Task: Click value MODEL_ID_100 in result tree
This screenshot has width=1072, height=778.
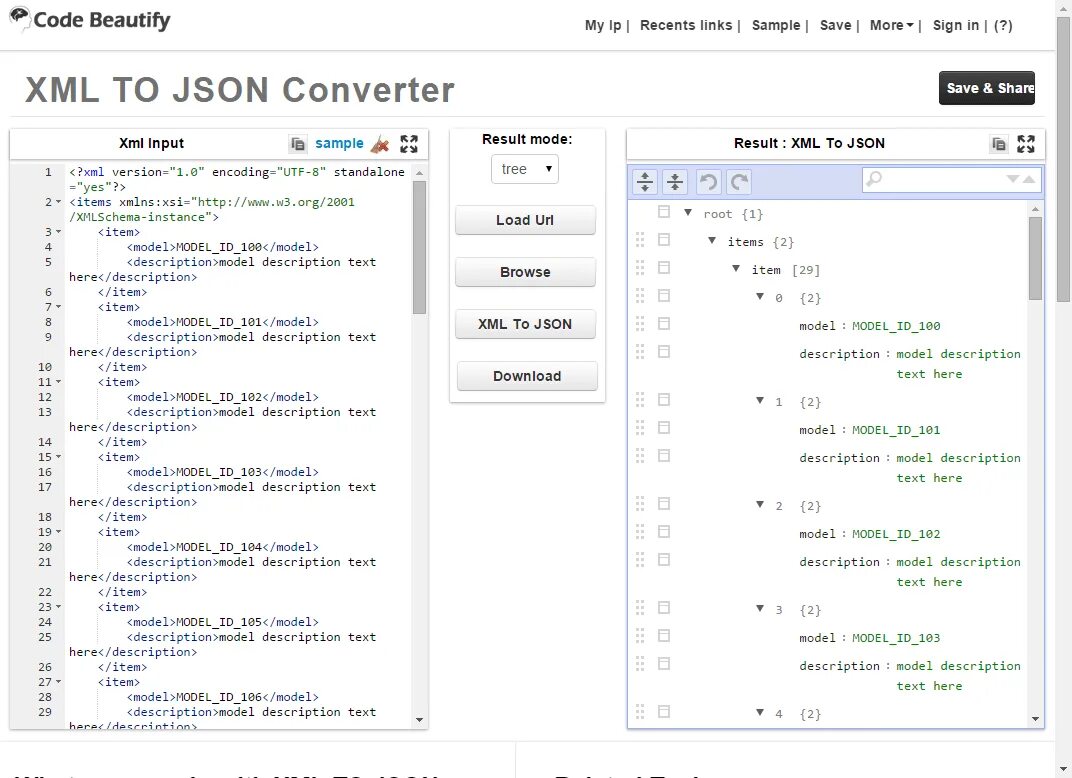Action: (x=896, y=326)
